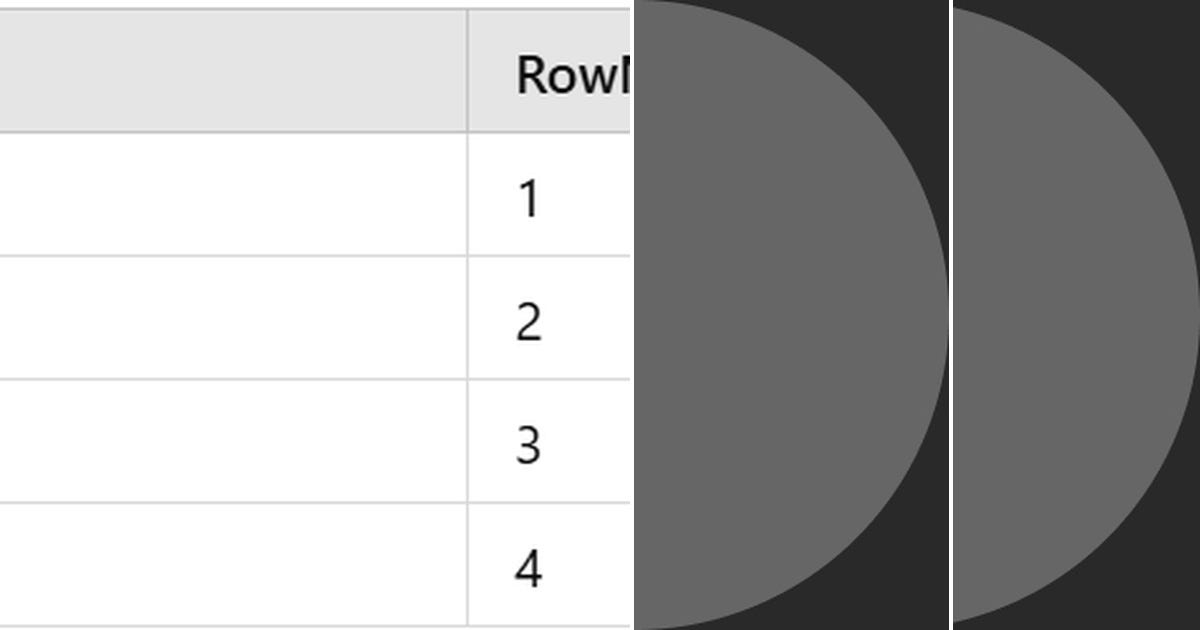Click the empty cell left of row 3

[233, 441]
